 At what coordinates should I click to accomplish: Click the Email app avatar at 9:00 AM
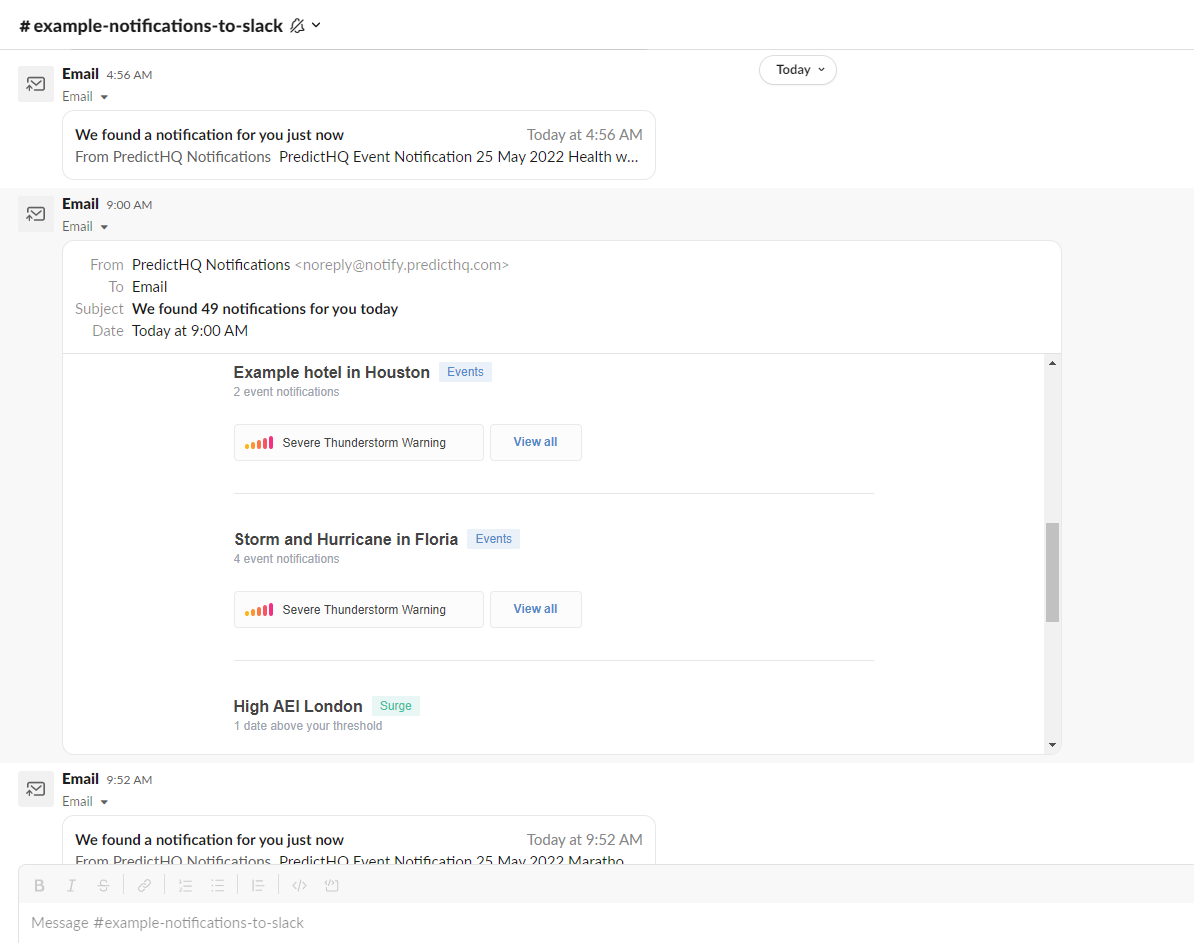tap(36, 214)
